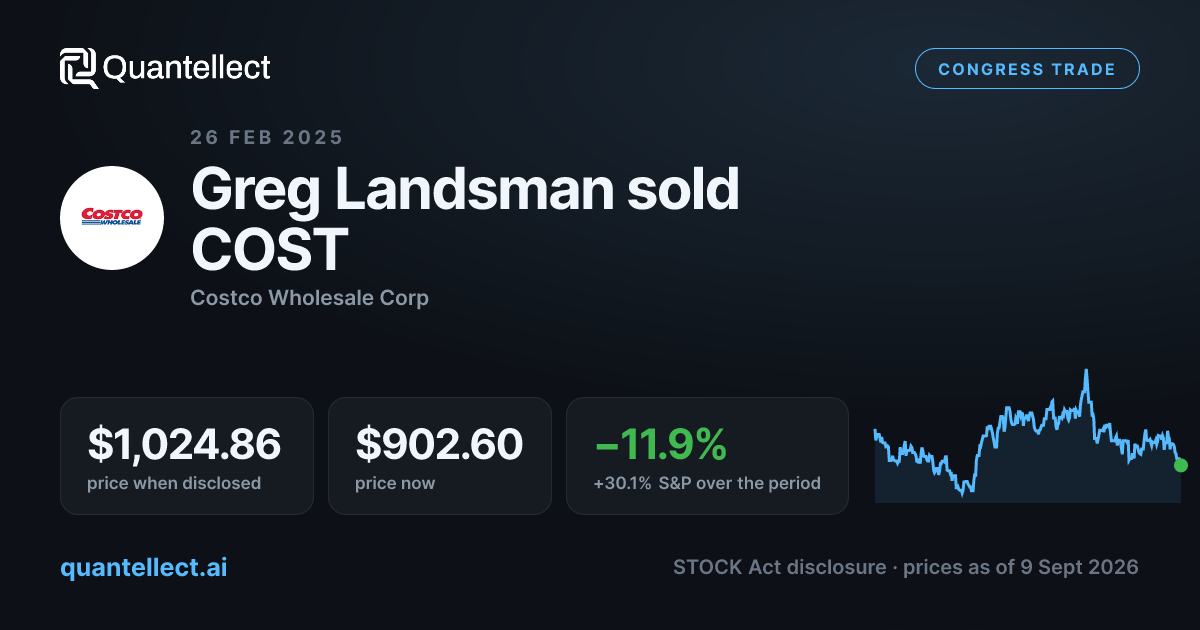1200x630 pixels.
Task: Select the price now card
Action: [440, 456]
